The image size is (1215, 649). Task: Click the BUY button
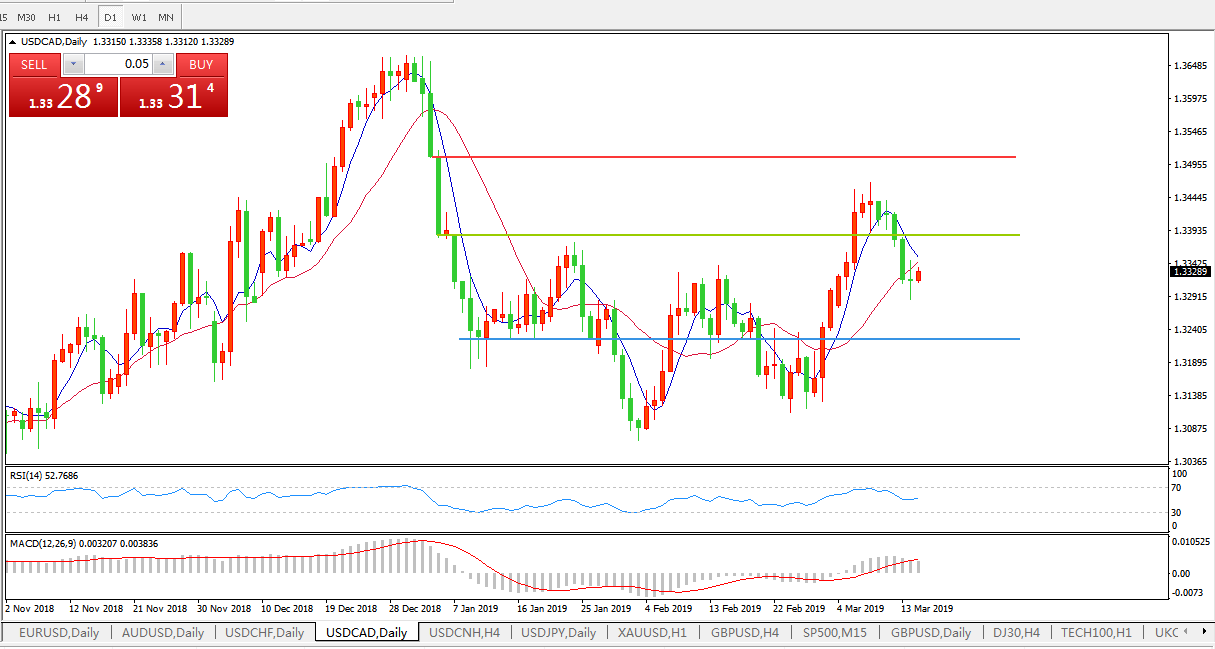[201, 65]
